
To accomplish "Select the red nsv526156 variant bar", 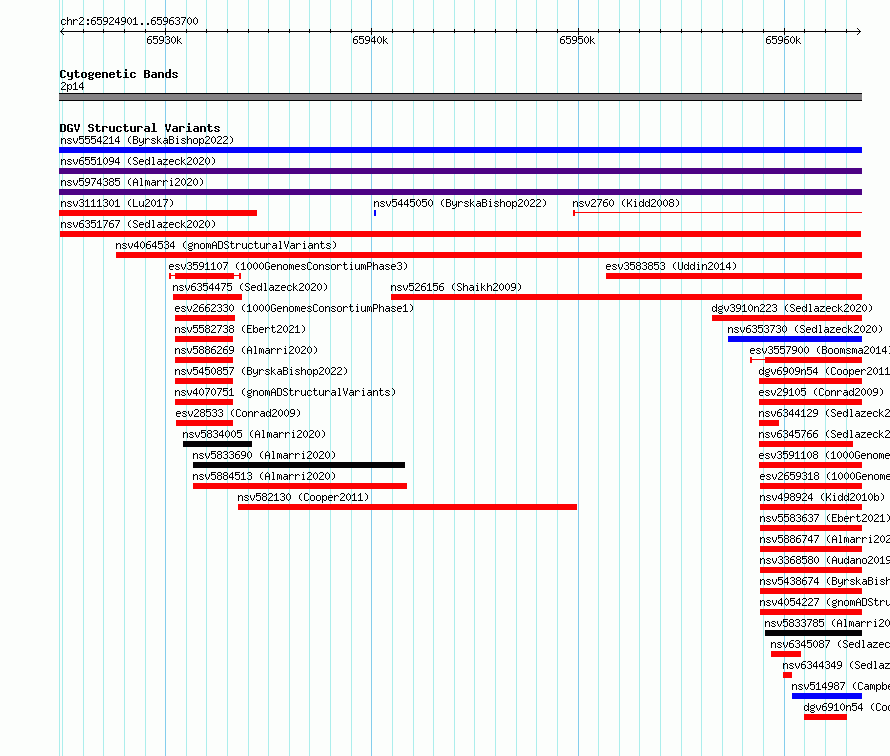I will 626,297.
